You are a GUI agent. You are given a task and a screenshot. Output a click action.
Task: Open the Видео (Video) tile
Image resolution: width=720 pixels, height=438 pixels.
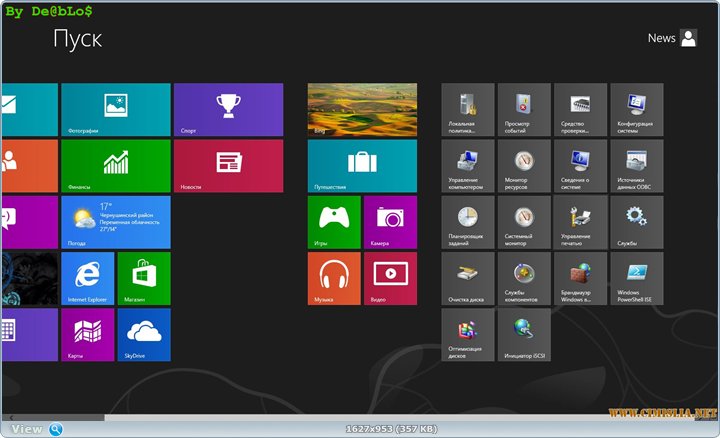click(x=390, y=278)
